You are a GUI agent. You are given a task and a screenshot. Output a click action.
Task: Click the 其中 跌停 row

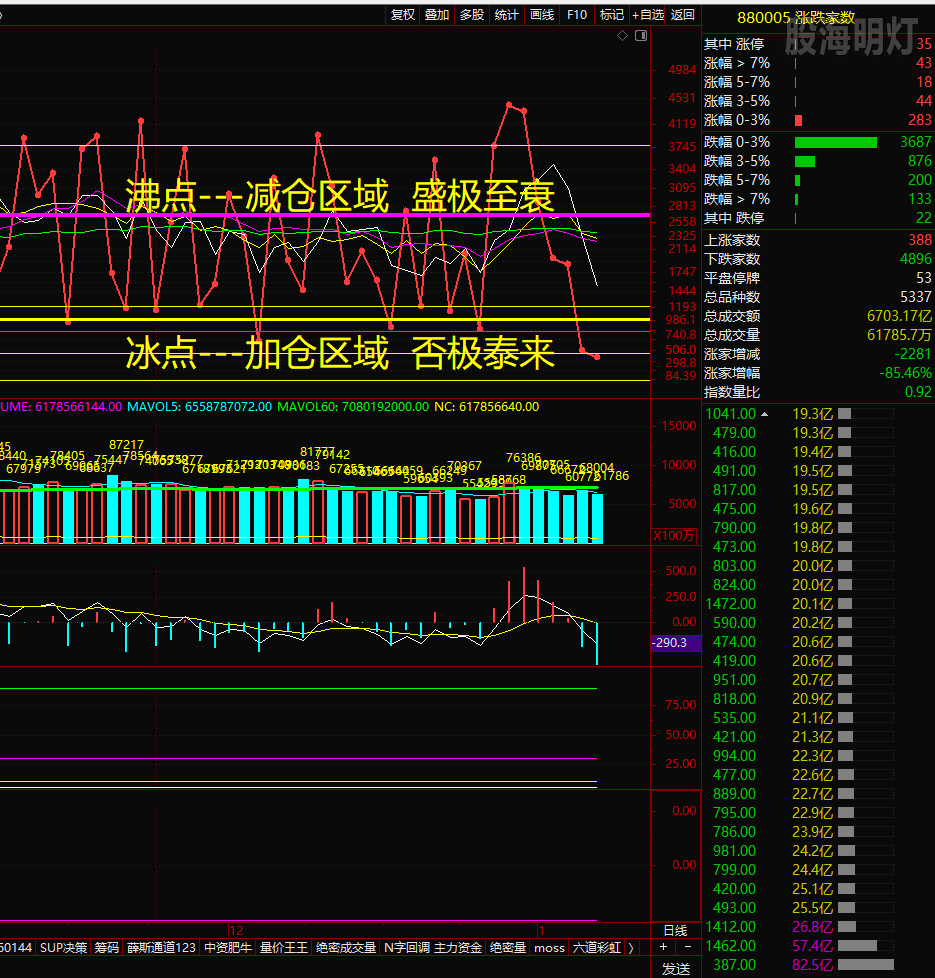(818, 218)
